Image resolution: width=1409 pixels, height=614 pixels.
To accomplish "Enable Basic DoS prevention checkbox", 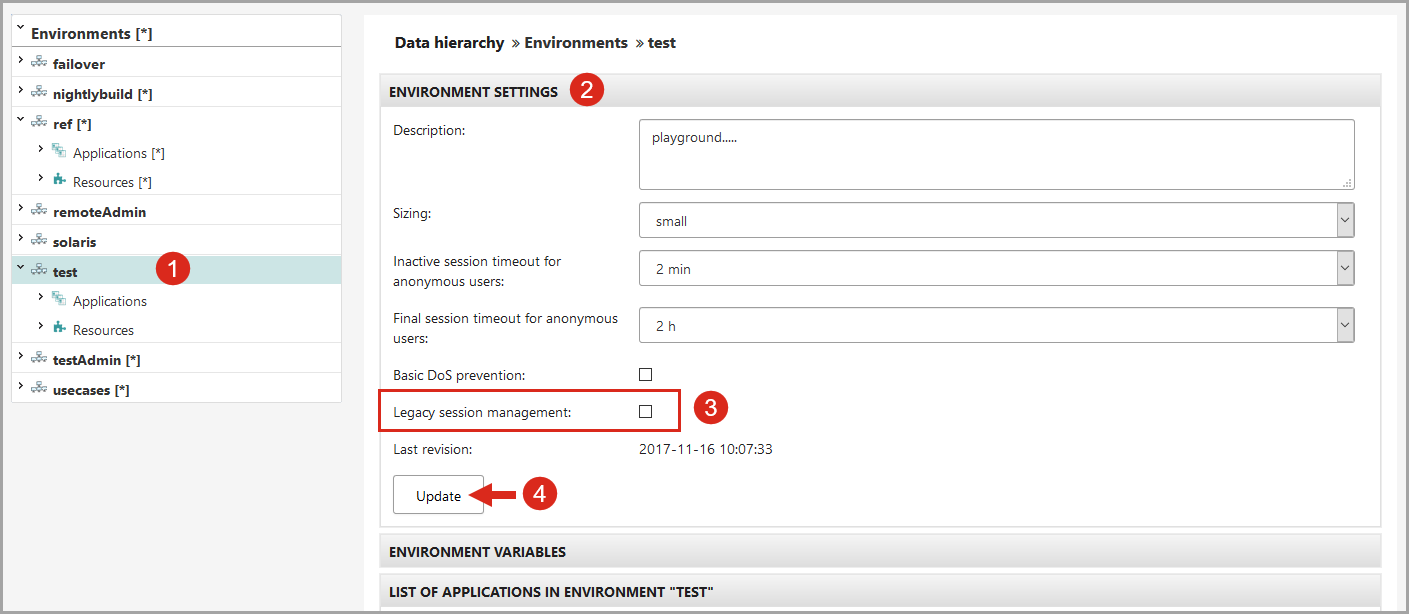I will point(645,374).
